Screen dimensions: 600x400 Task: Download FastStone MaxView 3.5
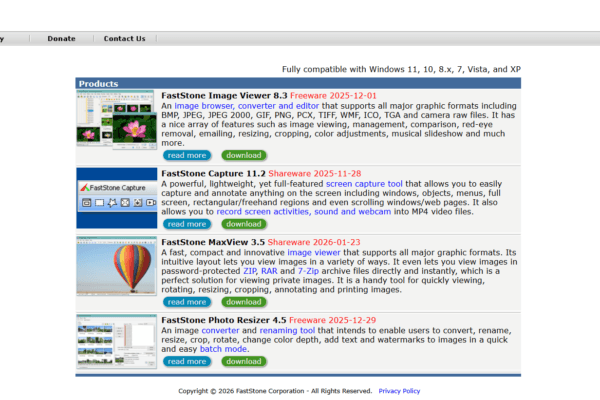[244, 302]
